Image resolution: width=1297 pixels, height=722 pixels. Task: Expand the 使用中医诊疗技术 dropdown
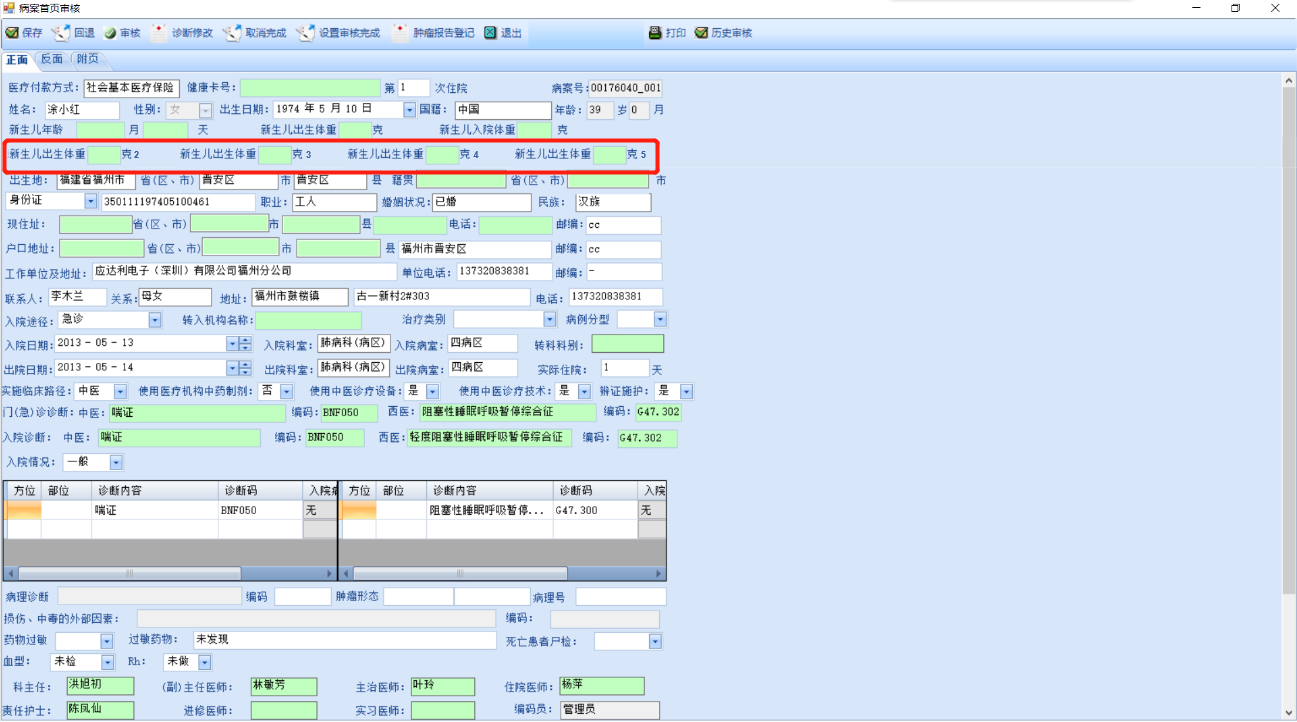tap(584, 392)
